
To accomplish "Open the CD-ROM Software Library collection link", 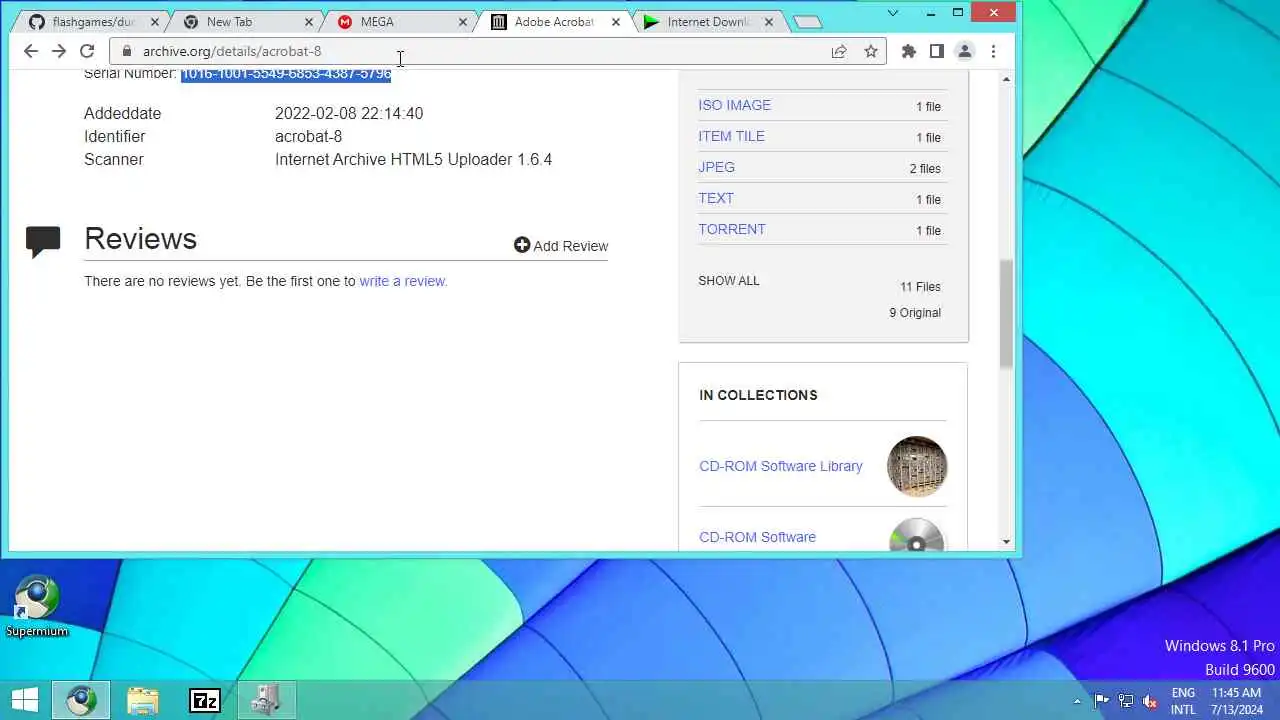I will [x=780, y=466].
